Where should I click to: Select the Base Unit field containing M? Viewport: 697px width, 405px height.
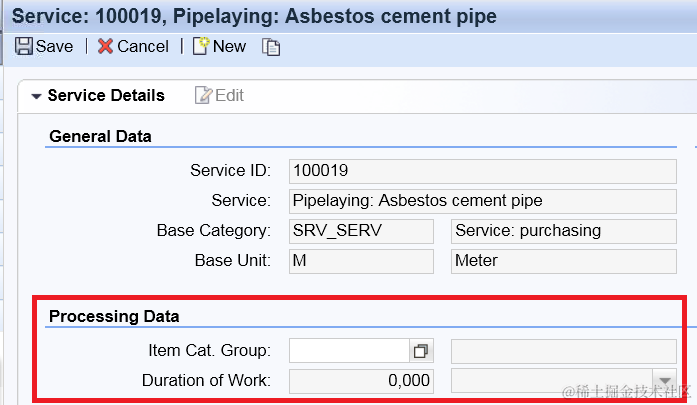click(361, 261)
